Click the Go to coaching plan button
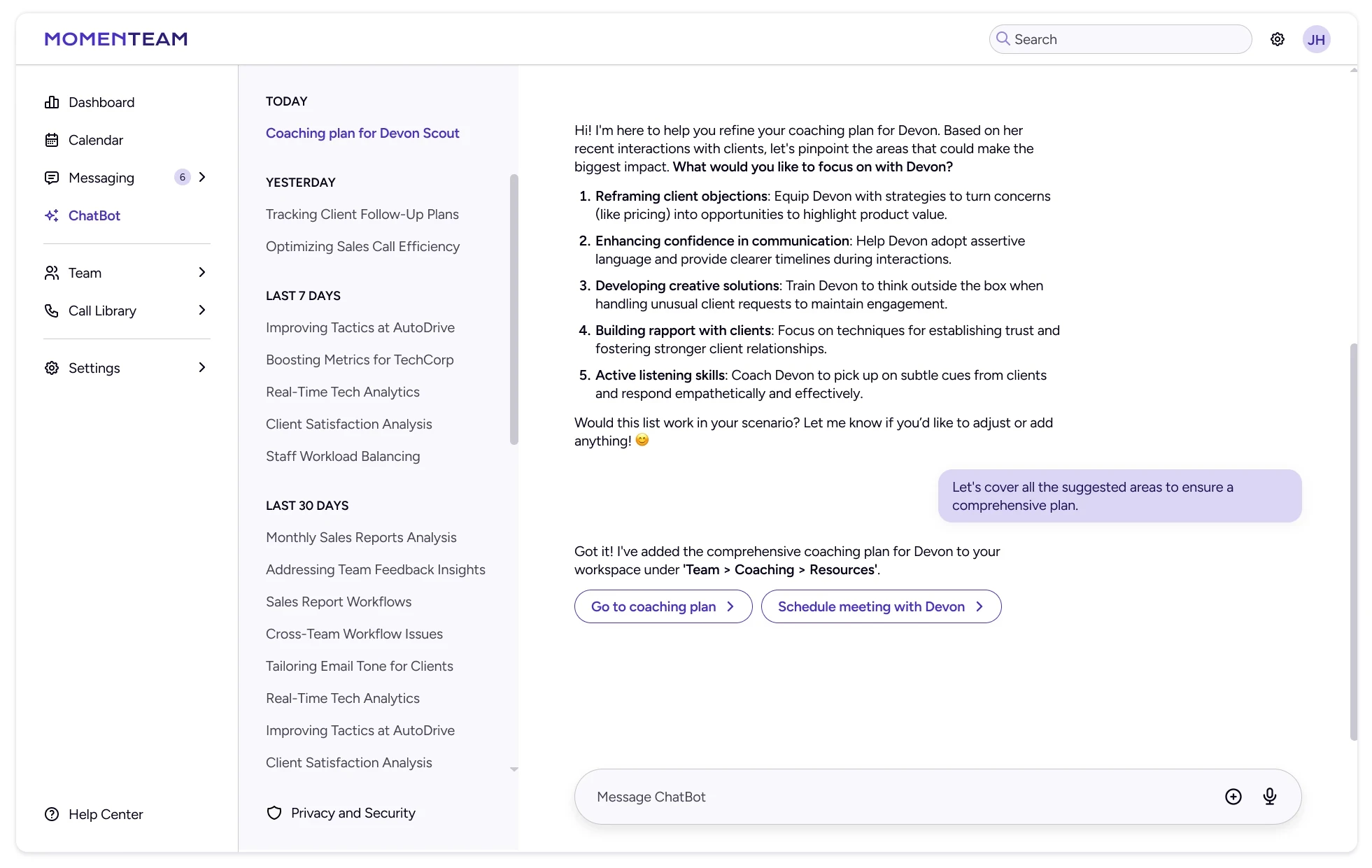Screen dimensions: 1372x868 (663, 606)
